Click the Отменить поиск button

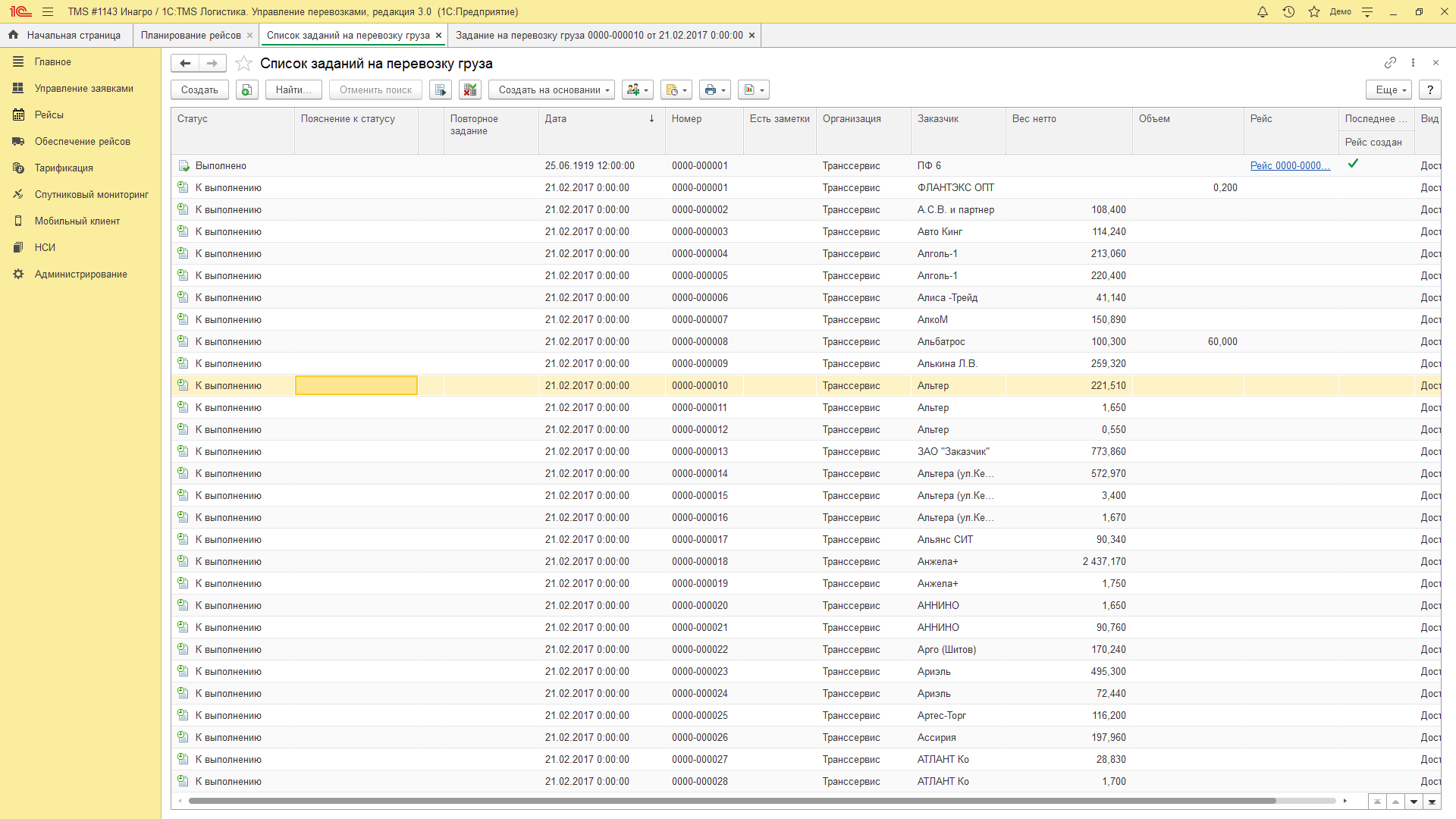375,89
